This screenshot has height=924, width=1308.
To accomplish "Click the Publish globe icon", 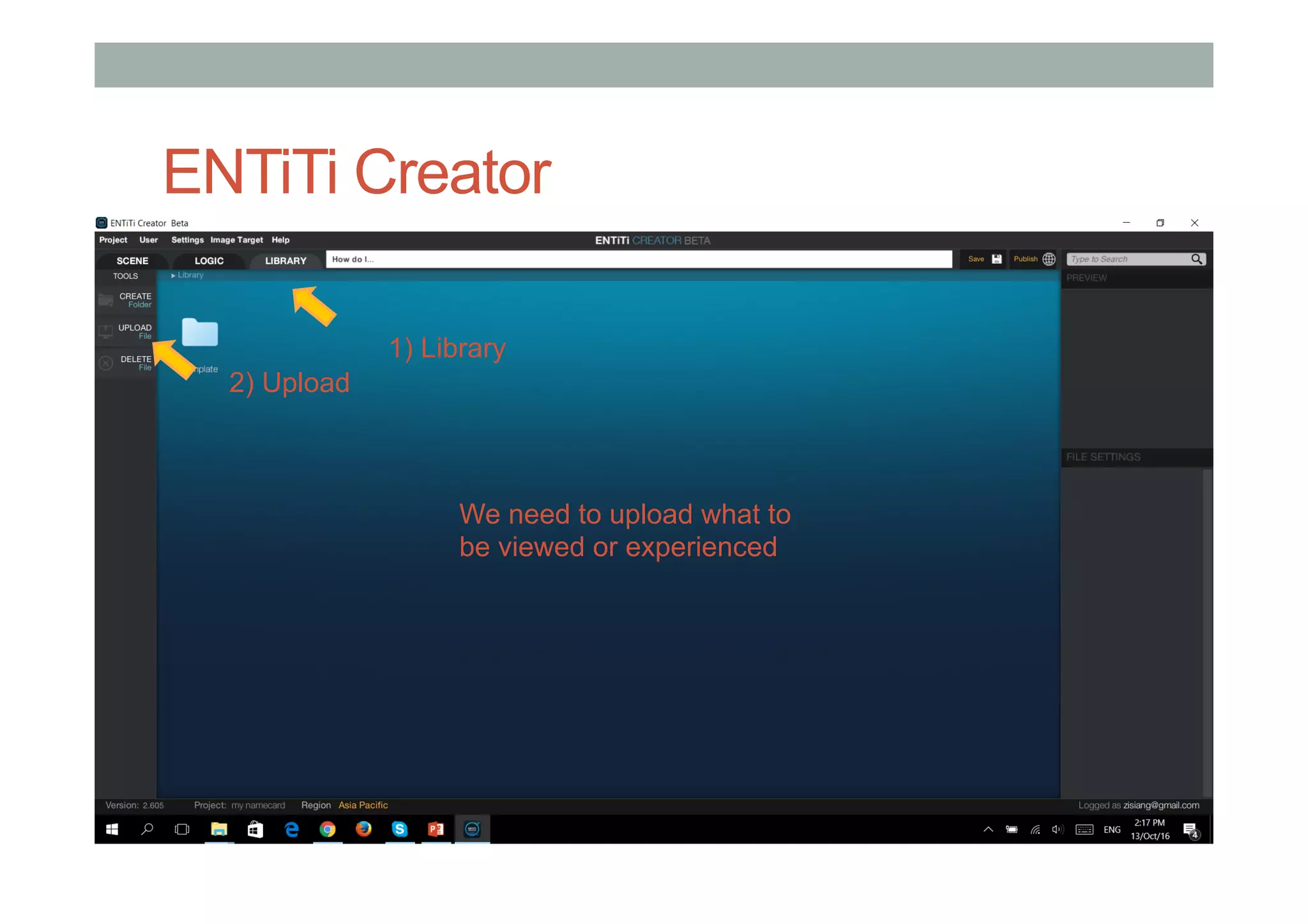I will click(1049, 259).
